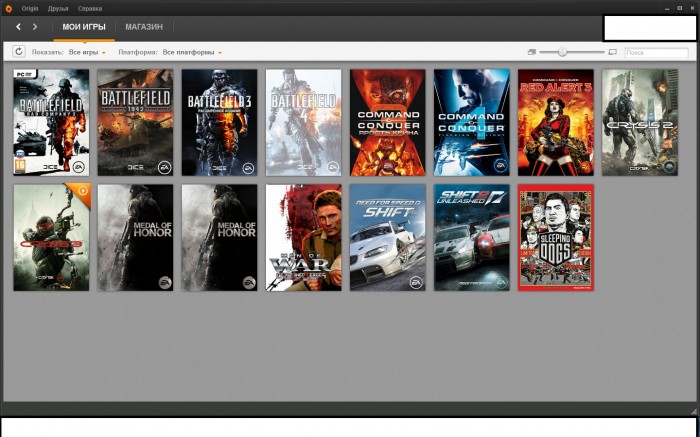Click the tile size slider handle
This screenshot has height=437, width=700.
click(x=562, y=52)
